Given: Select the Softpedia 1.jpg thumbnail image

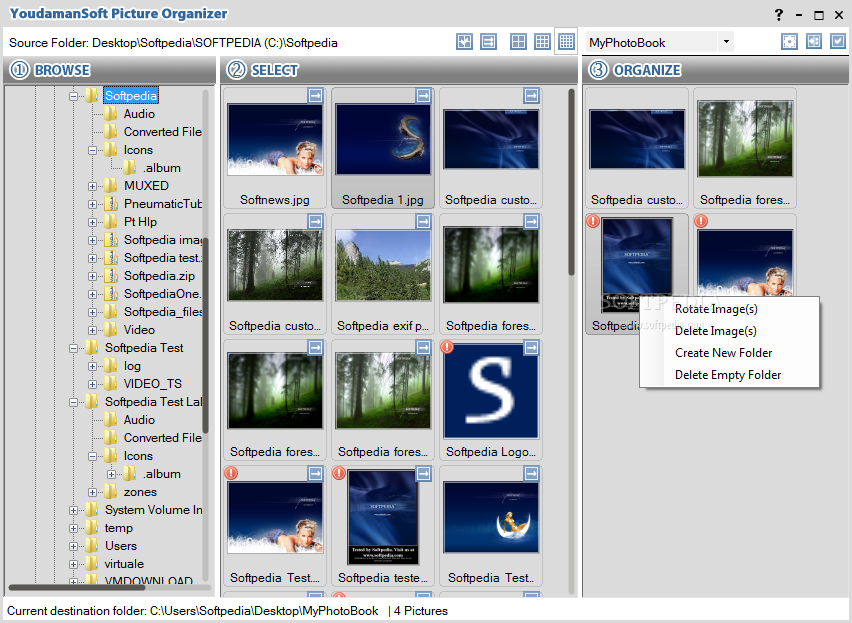Looking at the screenshot, I should click(x=383, y=139).
